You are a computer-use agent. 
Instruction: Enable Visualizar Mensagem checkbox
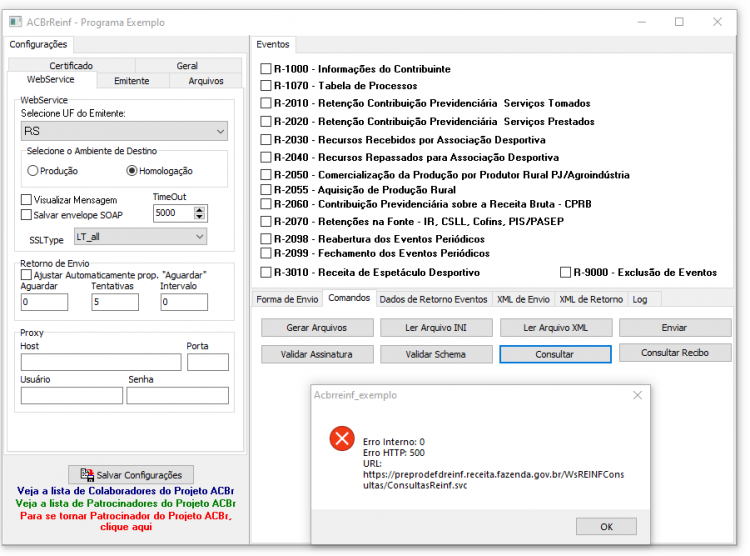point(26,200)
